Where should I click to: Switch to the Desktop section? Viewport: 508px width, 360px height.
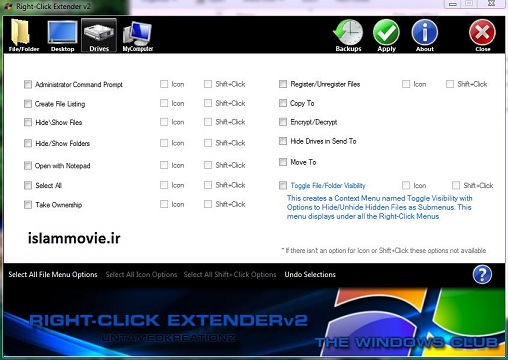(62, 36)
